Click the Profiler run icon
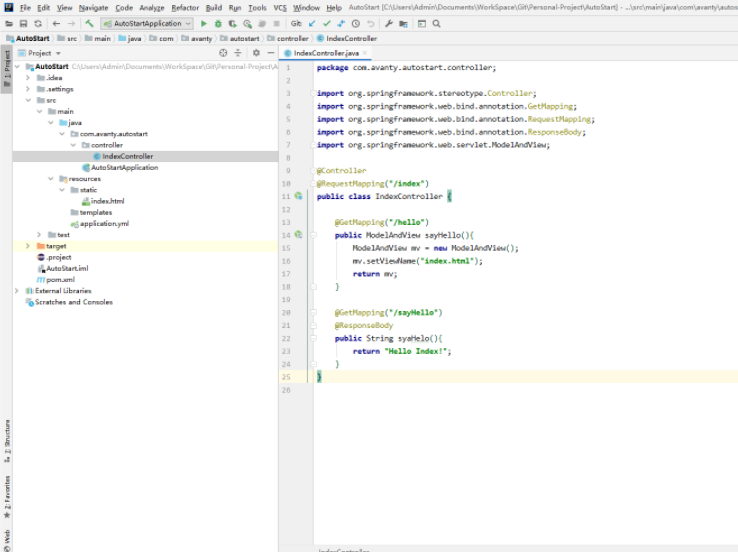Screen dimensions: 738x552 [x=247, y=24]
